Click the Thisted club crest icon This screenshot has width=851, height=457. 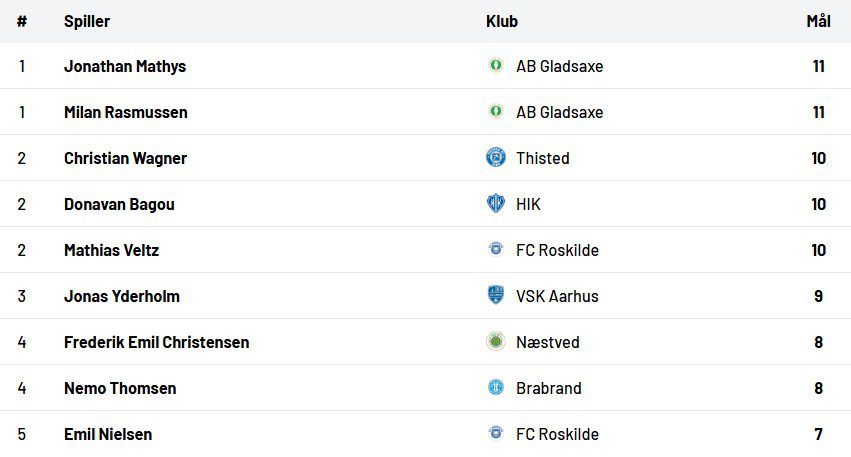[x=495, y=158]
